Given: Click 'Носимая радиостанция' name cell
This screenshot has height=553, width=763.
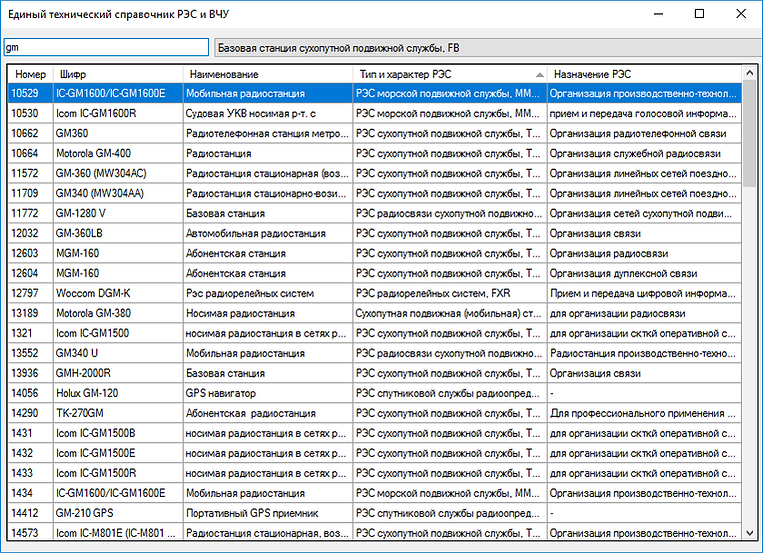Looking at the screenshot, I should click(268, 313).
